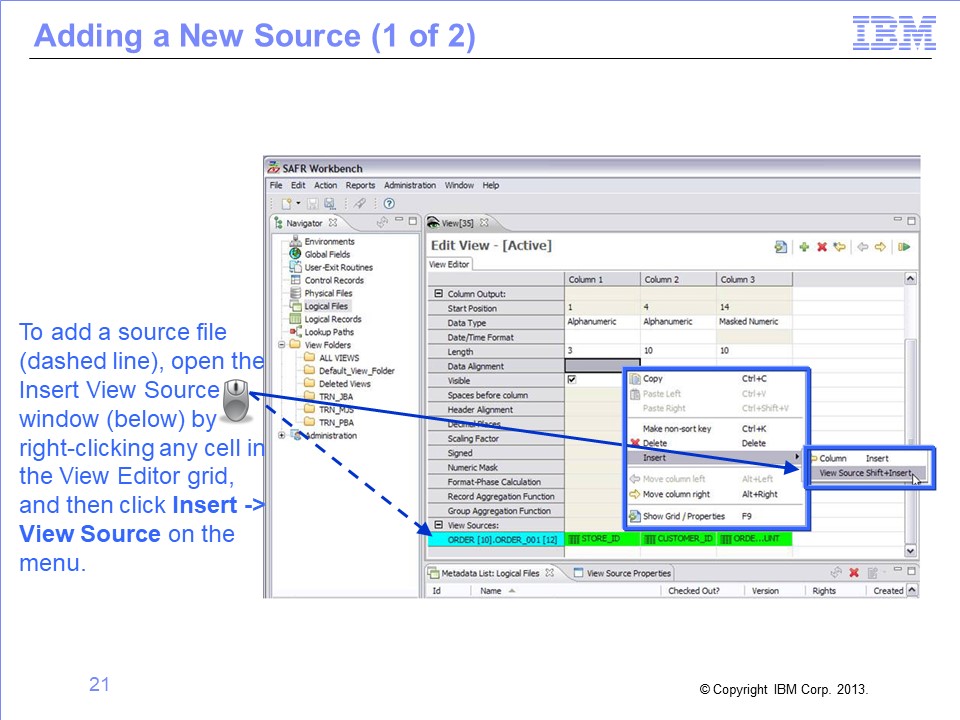960x720 pixels.
Task: Click the Logical Files icon in Navigator
Action: [295, 306]
